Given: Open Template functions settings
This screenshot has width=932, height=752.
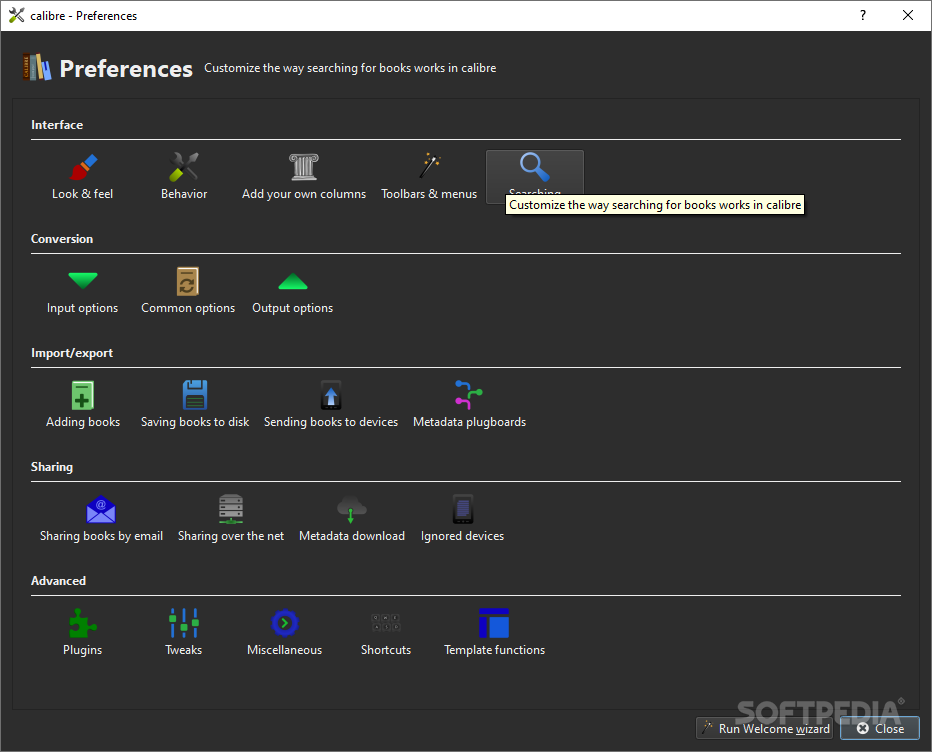Looking at the screenshot, I should coord(495,633).
